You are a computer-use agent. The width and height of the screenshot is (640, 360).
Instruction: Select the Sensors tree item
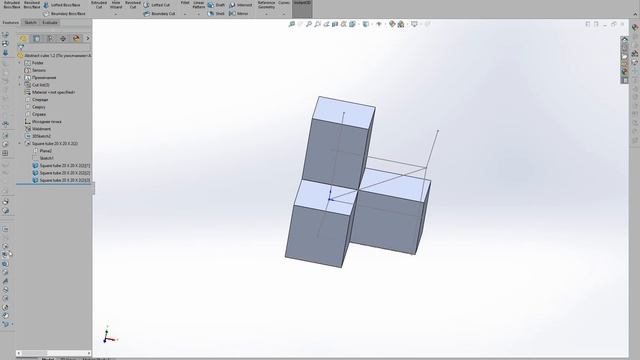coord(39,70)
